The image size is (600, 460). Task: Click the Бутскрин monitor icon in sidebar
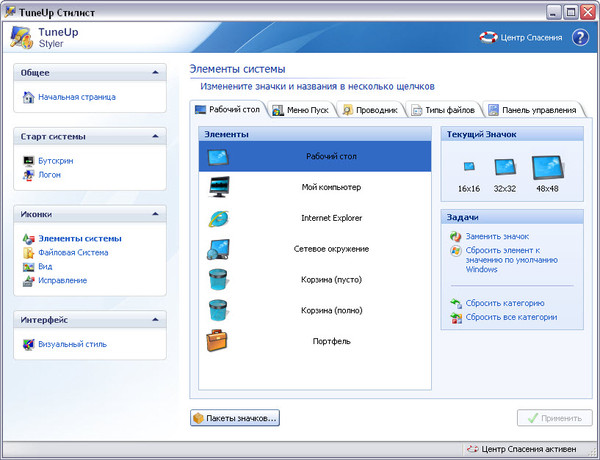[28, 161]
